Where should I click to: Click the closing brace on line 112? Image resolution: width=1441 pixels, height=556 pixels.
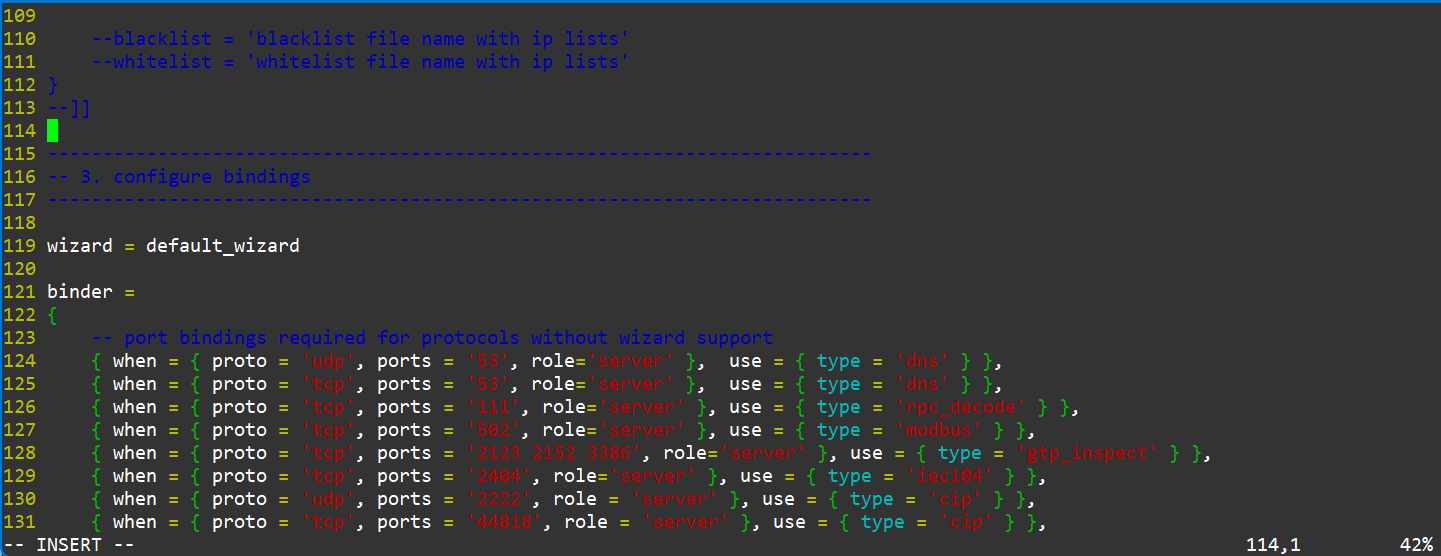(53, 85)
